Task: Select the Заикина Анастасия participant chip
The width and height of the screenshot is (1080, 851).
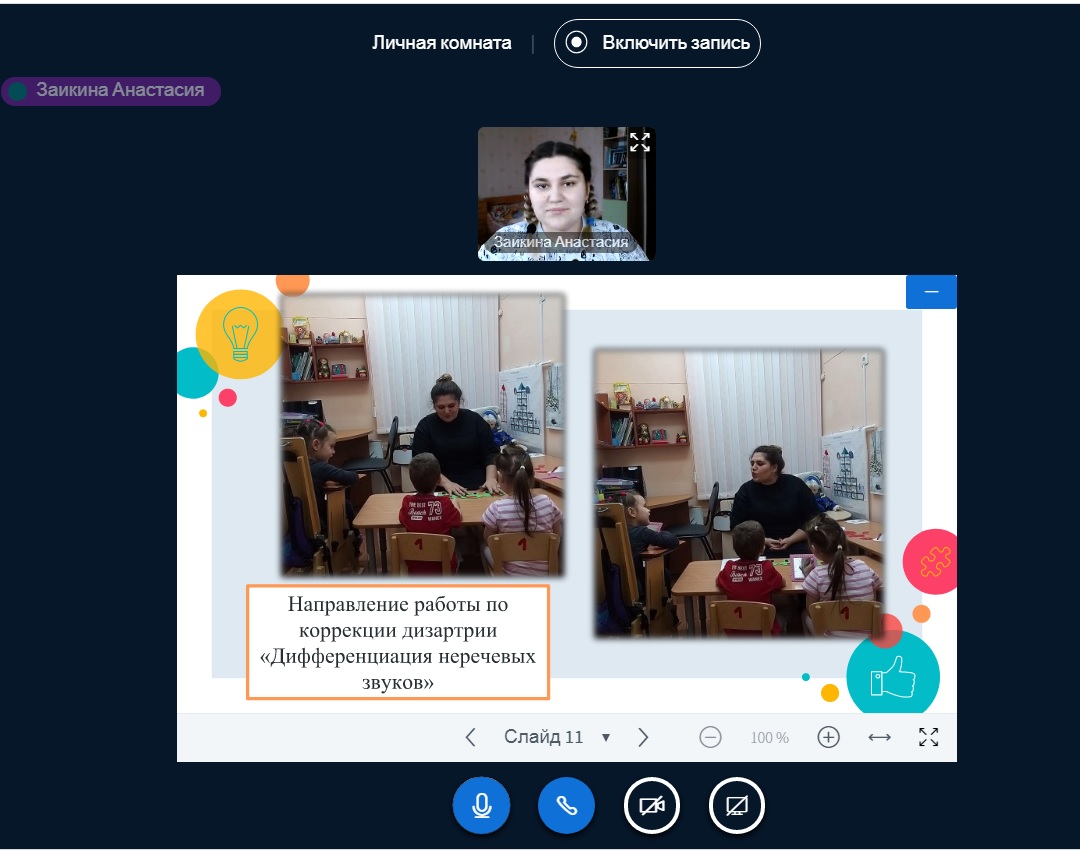Action: tap(111, 91)
